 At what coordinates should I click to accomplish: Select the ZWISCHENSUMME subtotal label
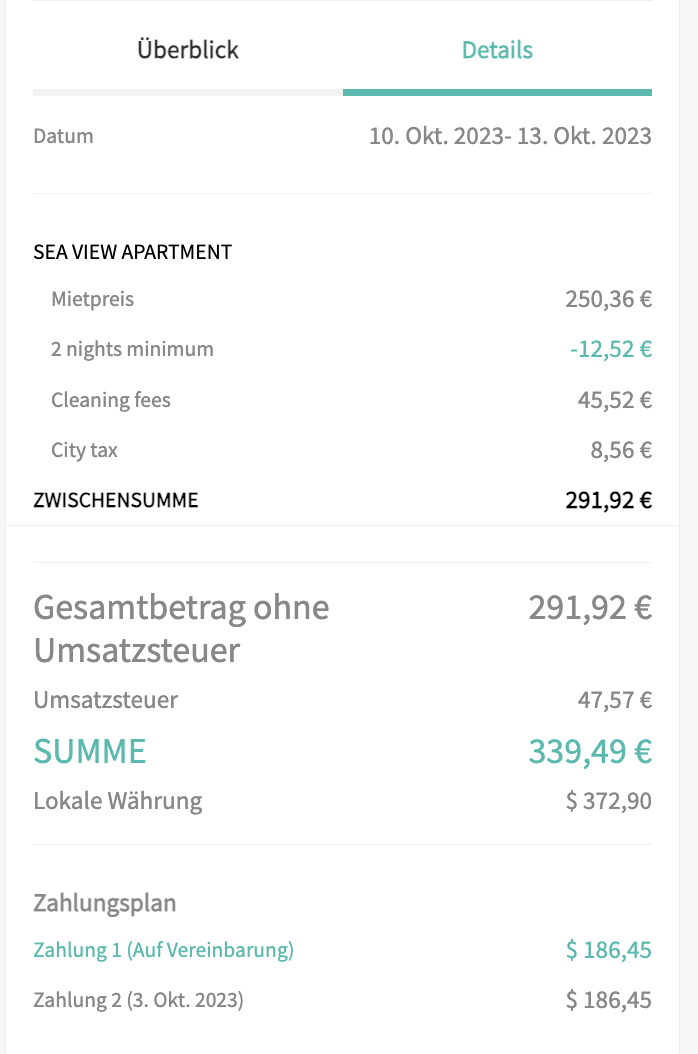116,500
